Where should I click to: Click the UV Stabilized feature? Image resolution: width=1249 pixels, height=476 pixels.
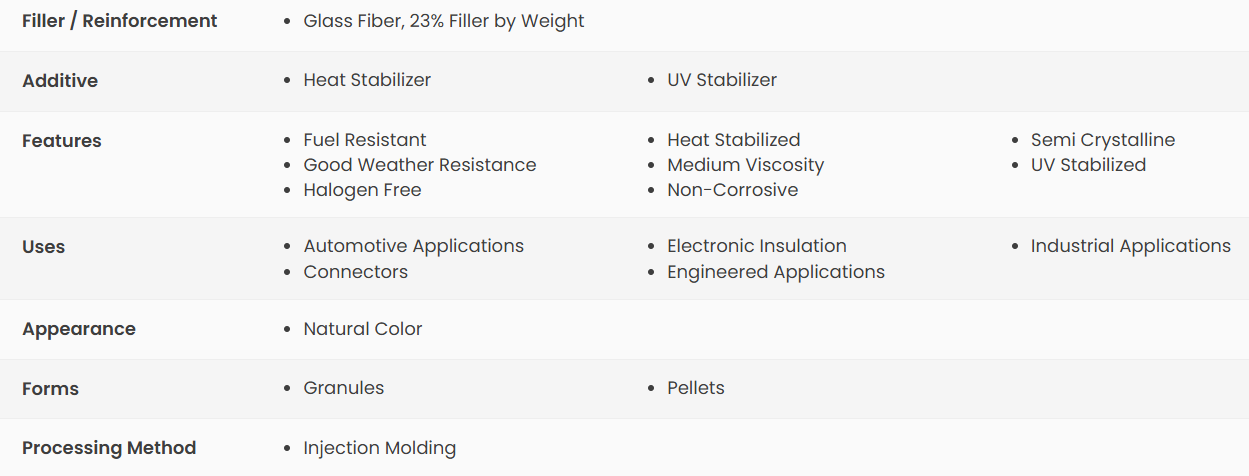[x=1089, y=165]
